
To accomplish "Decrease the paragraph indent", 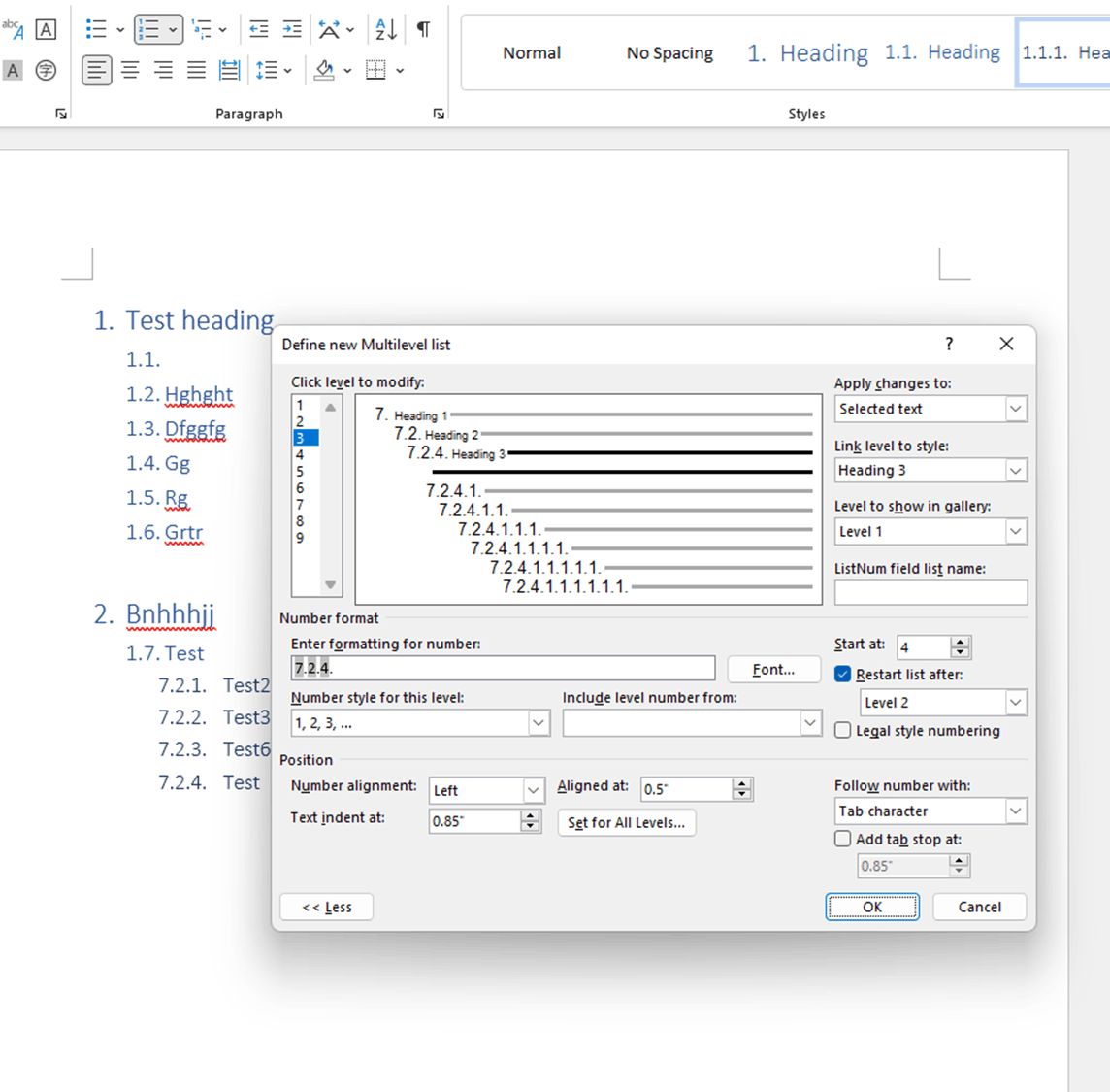I will click(x=258, y=29).
